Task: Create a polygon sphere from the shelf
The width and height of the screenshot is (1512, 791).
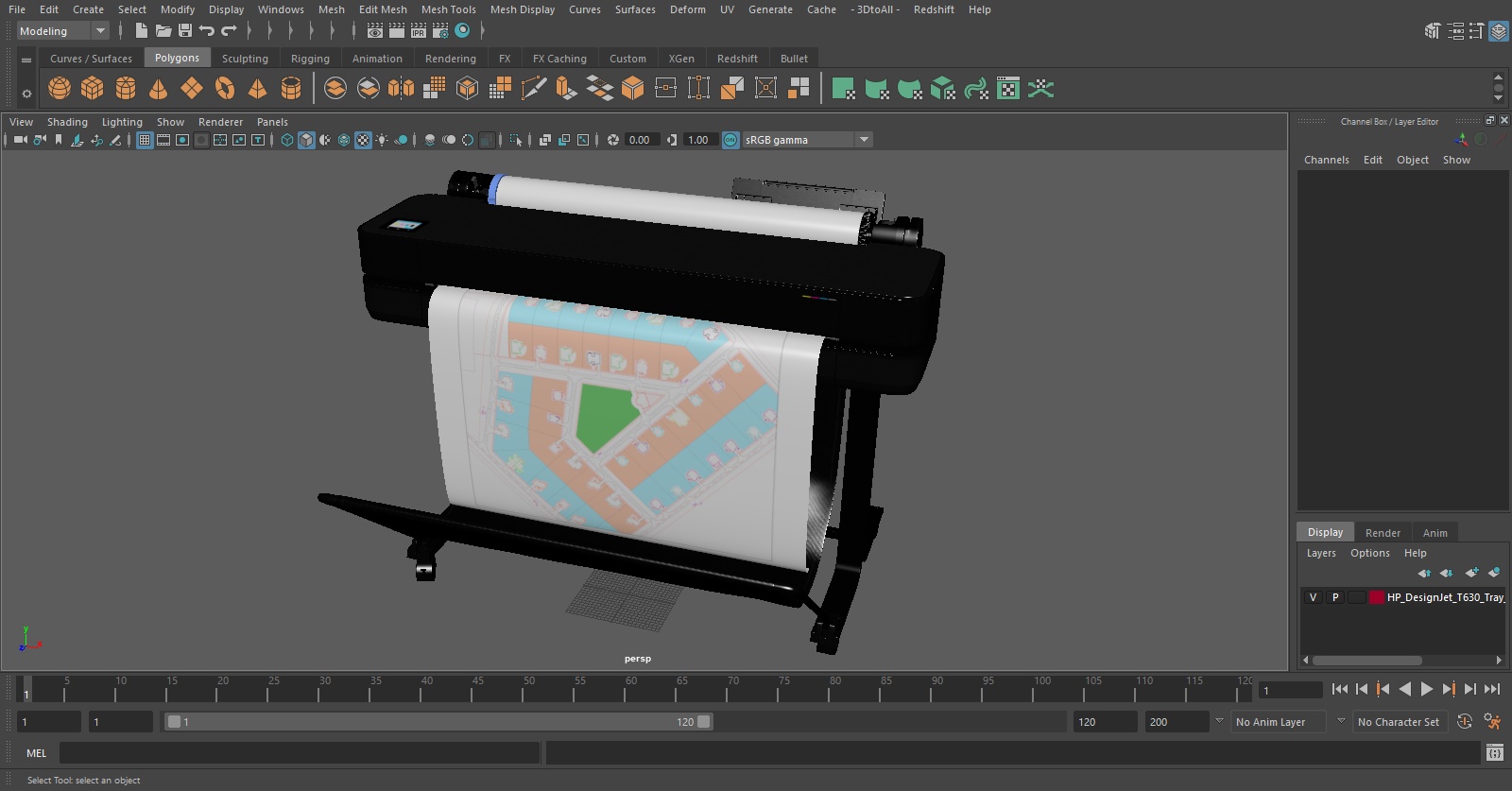Action: 60,89
